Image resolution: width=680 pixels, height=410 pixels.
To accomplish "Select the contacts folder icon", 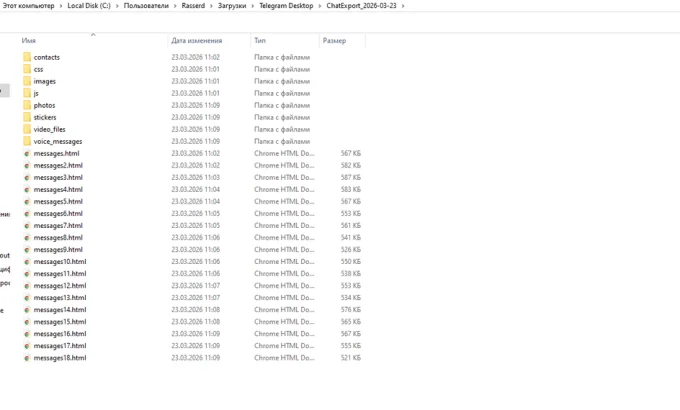I will (x=27, y=57).
